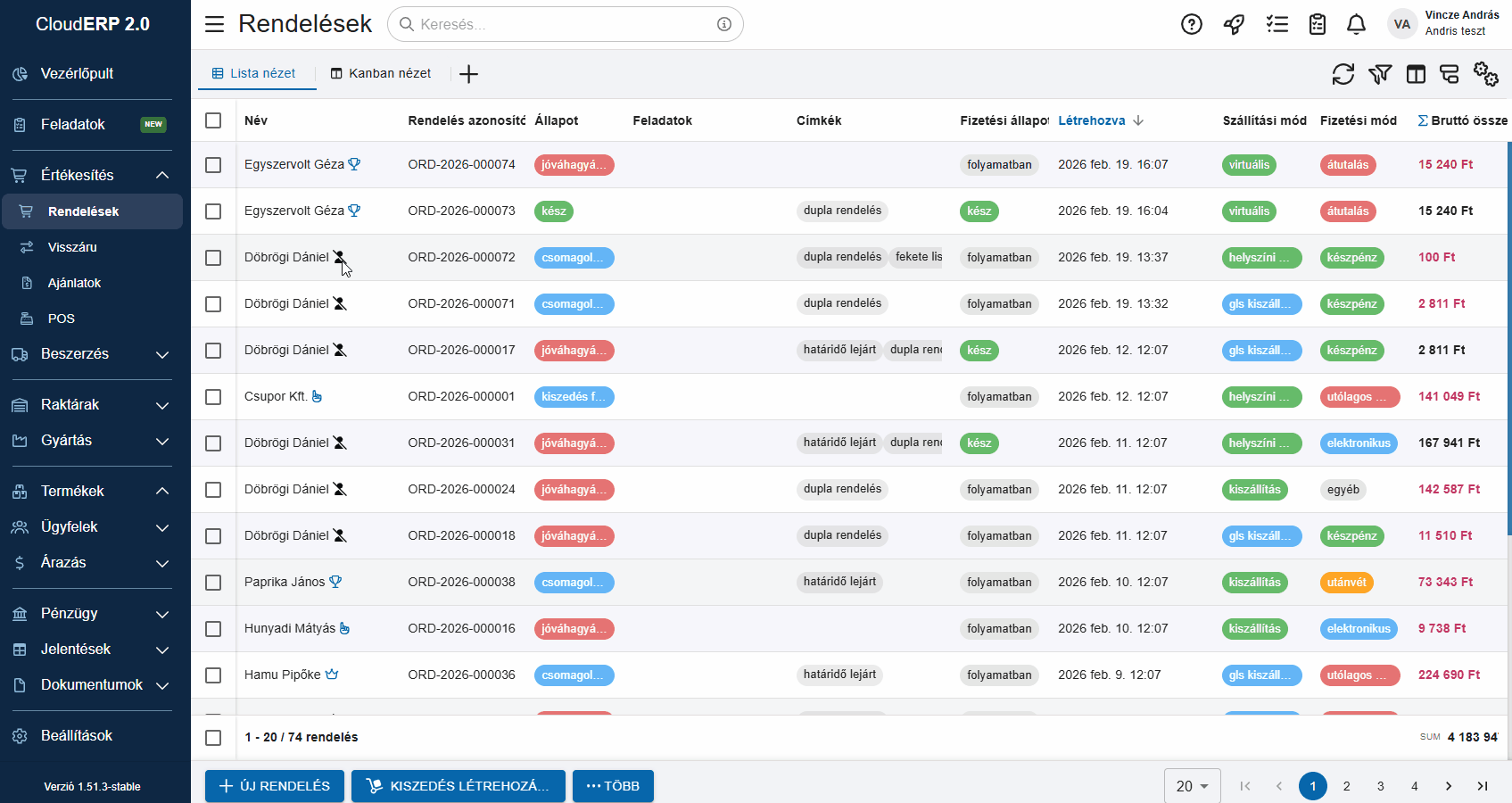Open the page size dropdown showing 20
This screenshot has width=1512, height=803.
tap(1192, 786)
